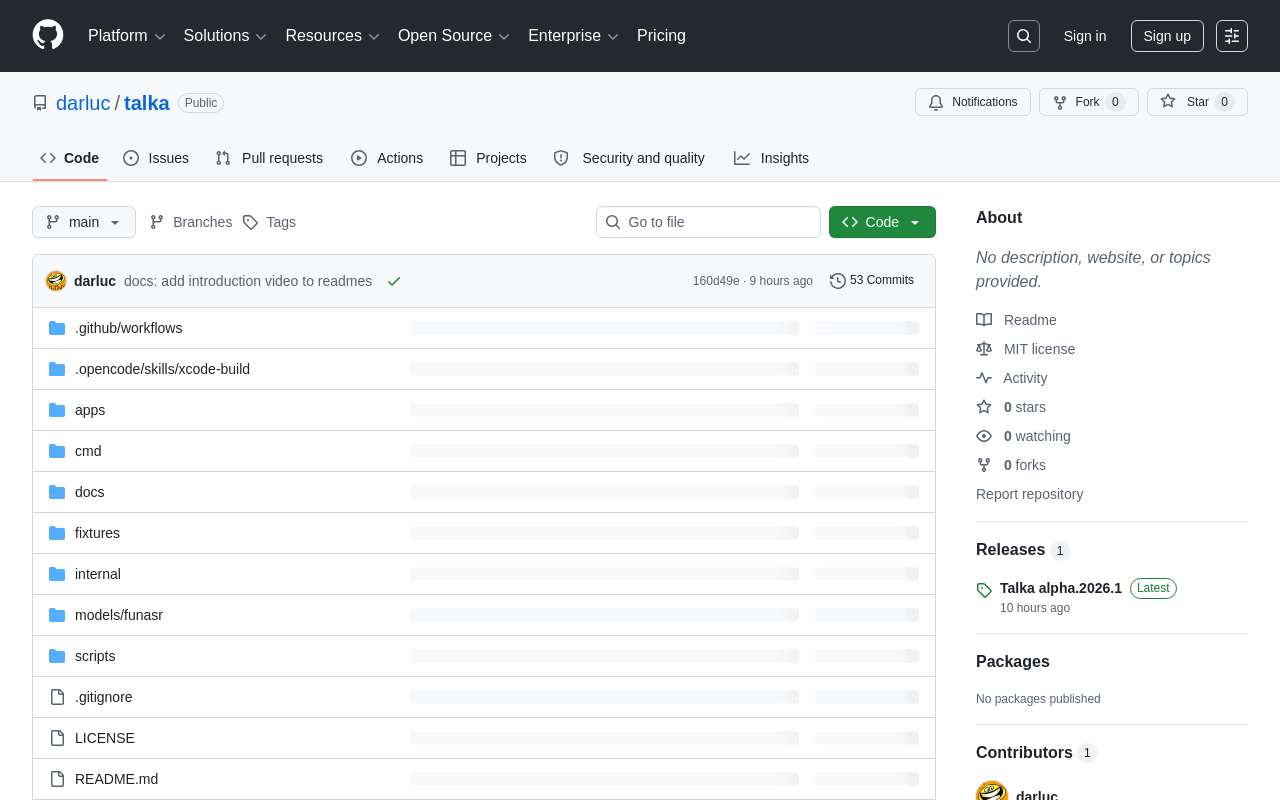Click the darluc avatar beside commit message
1280x800 pixels.
point(56,281)
